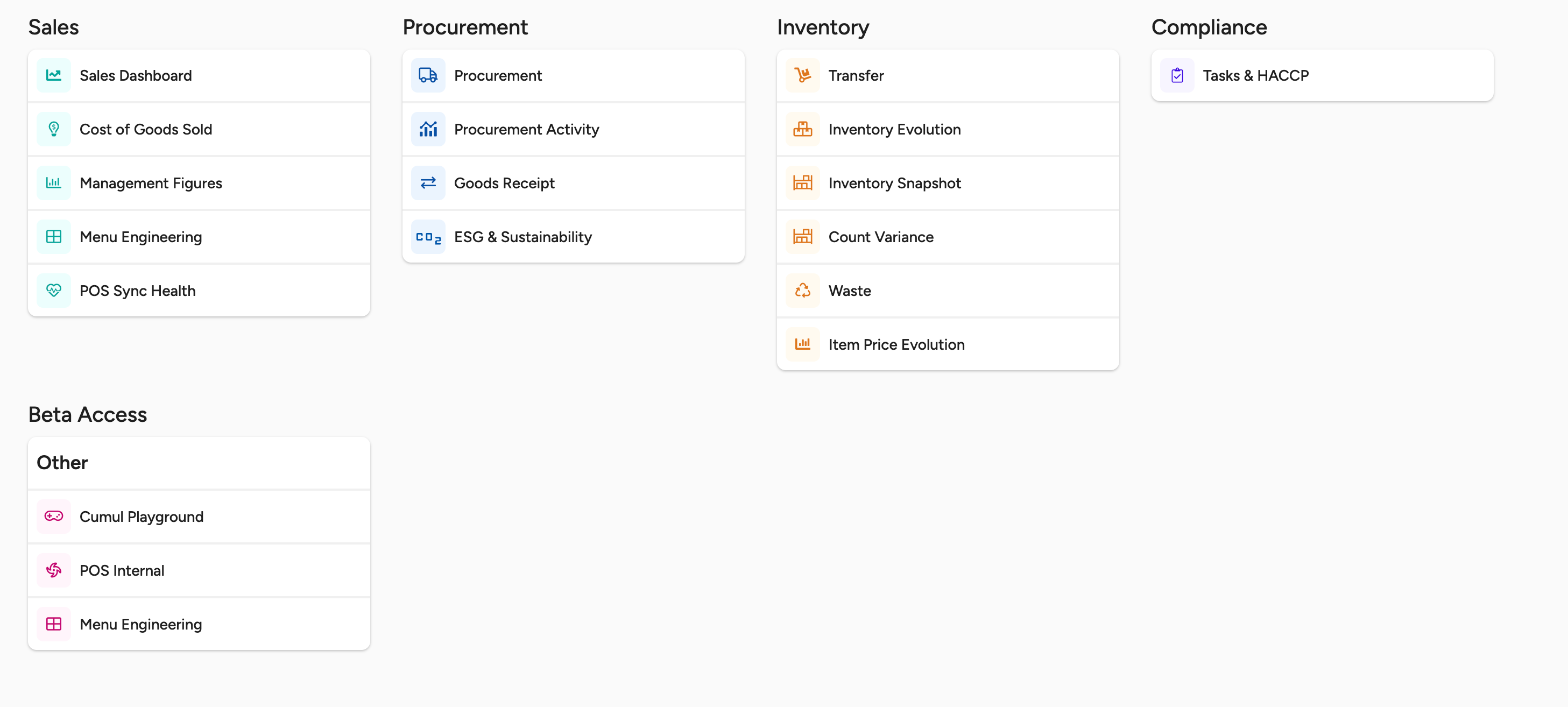Open the Transfer label
The width and height of the screenshot is (1568, 707).
[x=856, y=76]
